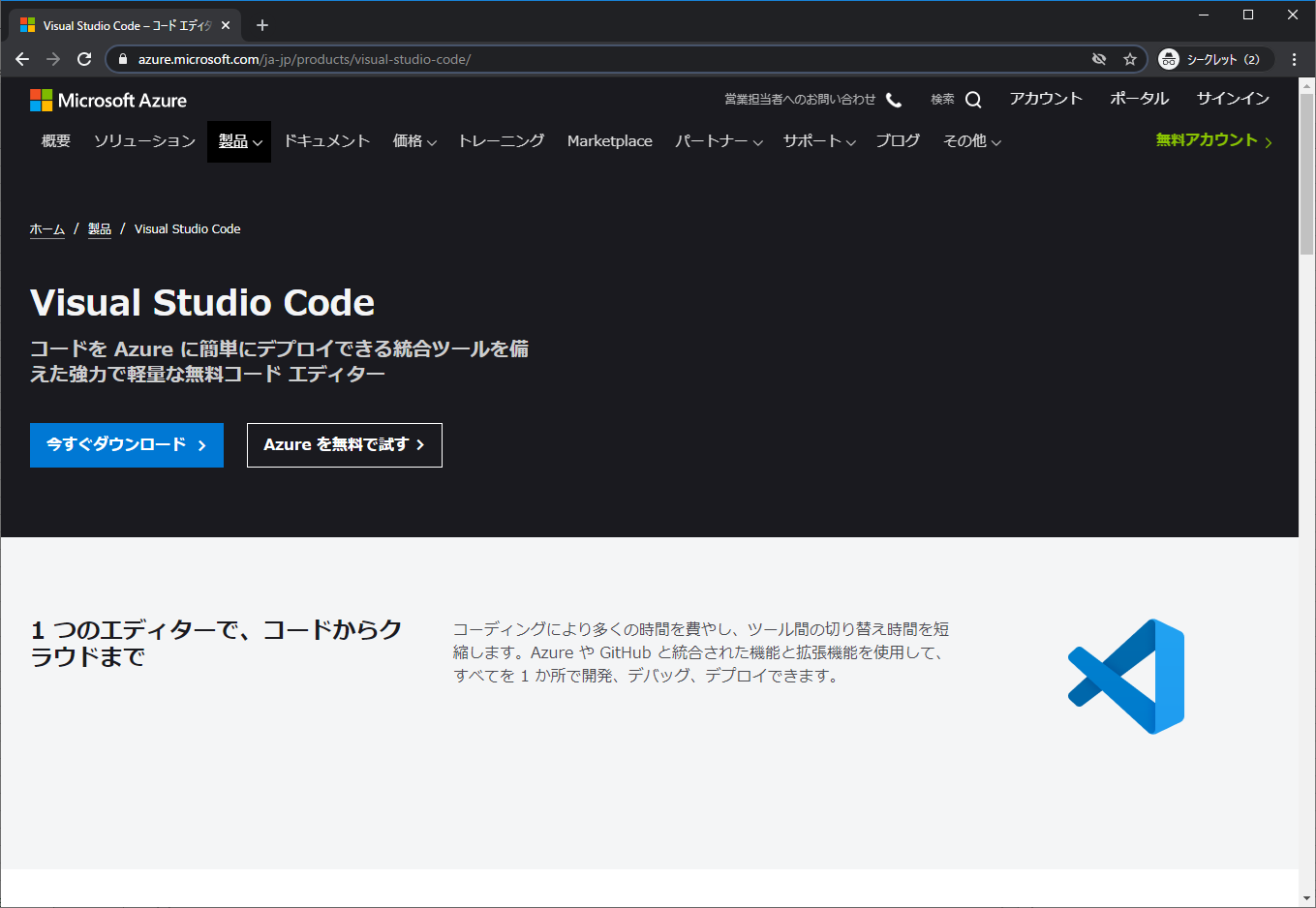Screen dimensions: 1316x908
Task: Expand the 価格 dropdown
Action: click(x=414, y=141)
